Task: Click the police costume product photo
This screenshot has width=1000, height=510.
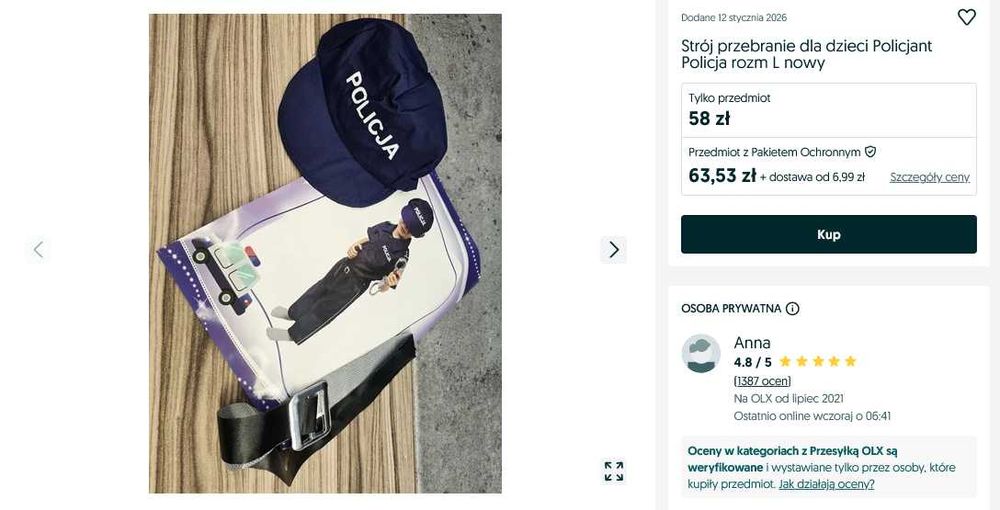Action: pos(325,253)
